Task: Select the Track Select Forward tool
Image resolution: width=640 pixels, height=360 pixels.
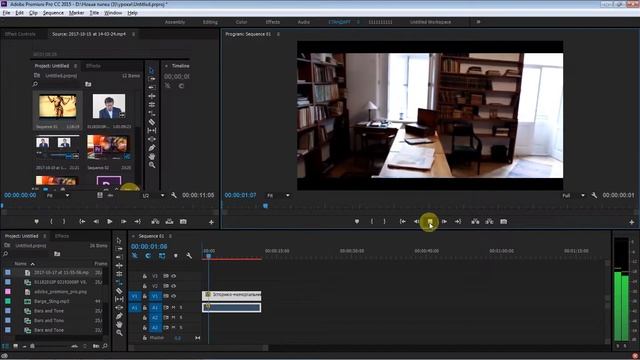Action: (119, 249)
